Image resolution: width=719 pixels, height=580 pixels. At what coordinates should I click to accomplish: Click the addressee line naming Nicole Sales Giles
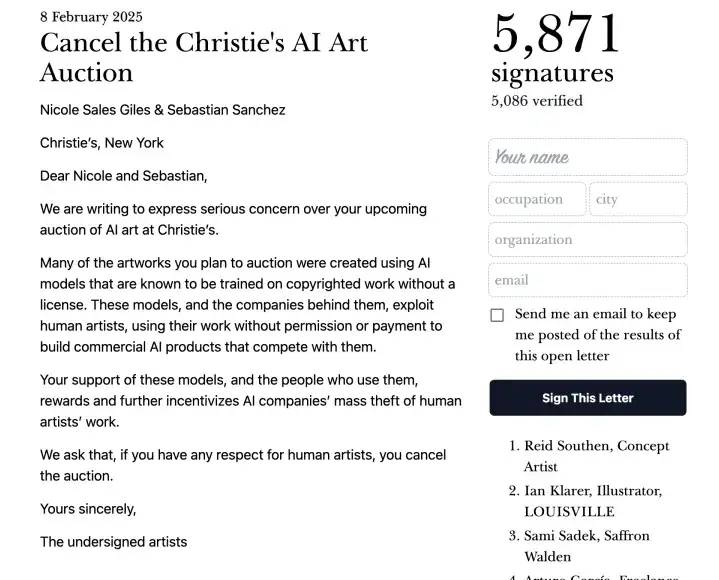coord(163,110)
